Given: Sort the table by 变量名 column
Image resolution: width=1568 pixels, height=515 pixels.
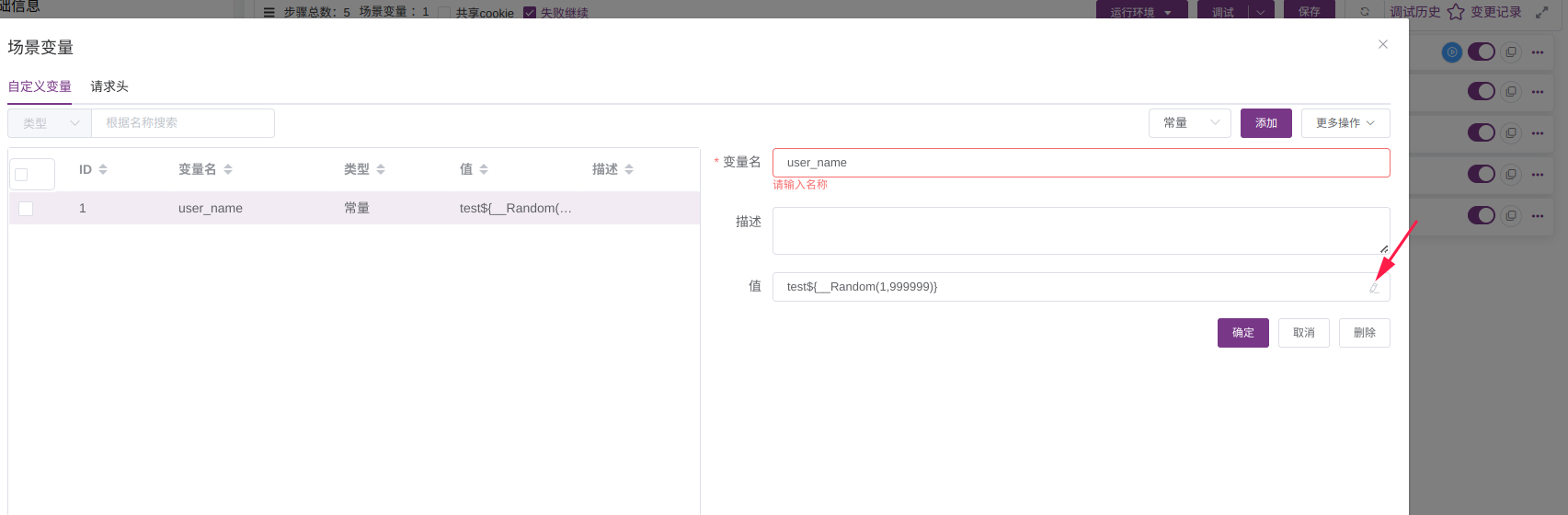Looking at the screenshot, I should [x=228, y=169].
